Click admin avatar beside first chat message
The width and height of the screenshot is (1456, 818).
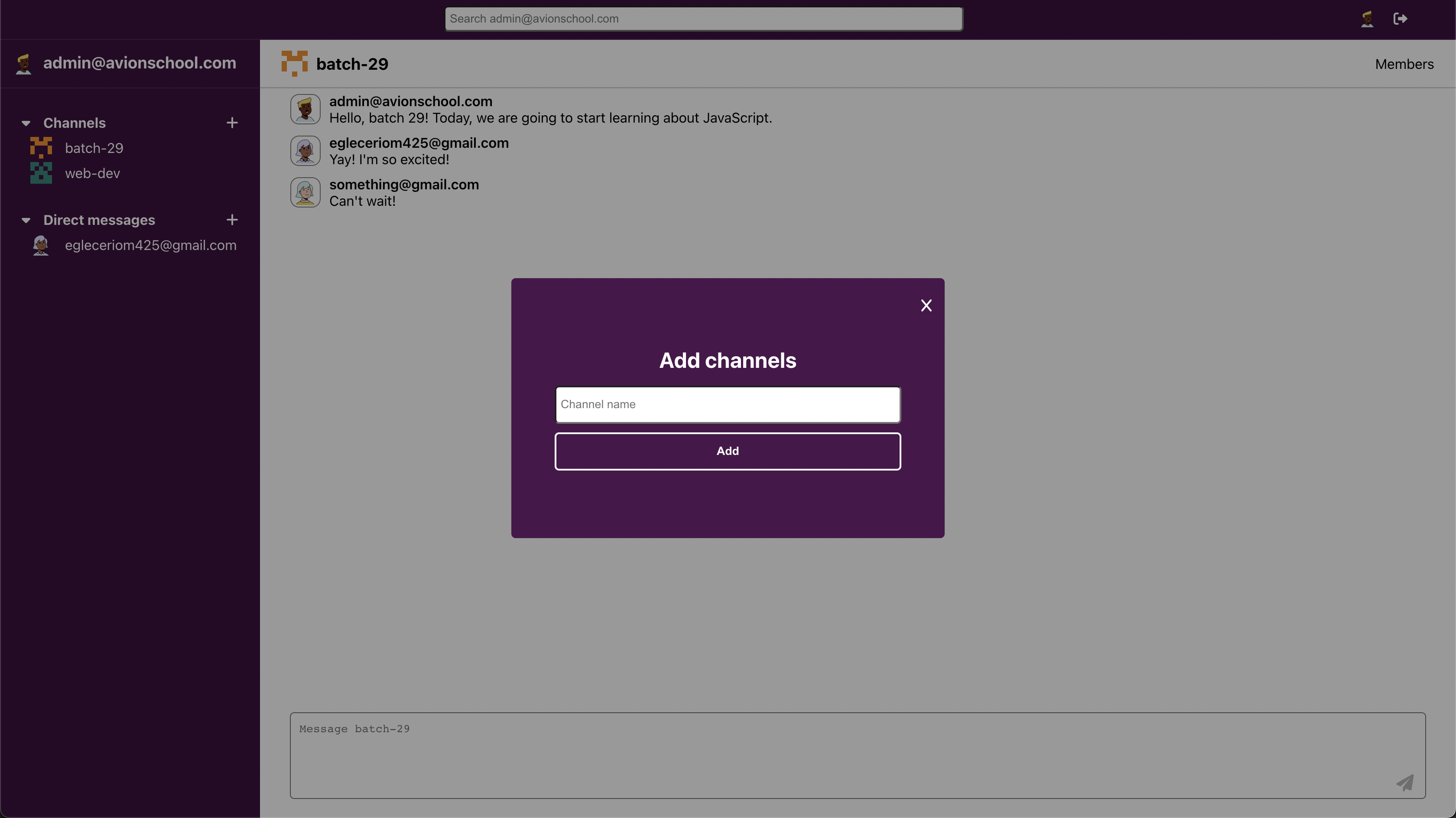(305, 109)
